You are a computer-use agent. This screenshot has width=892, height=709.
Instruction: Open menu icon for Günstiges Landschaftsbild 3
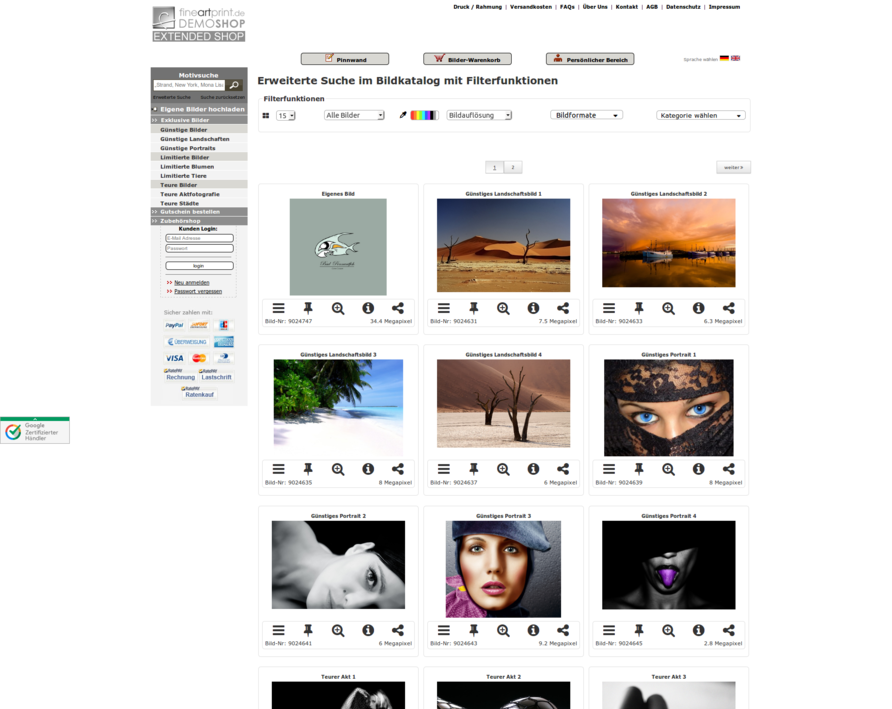278,469
